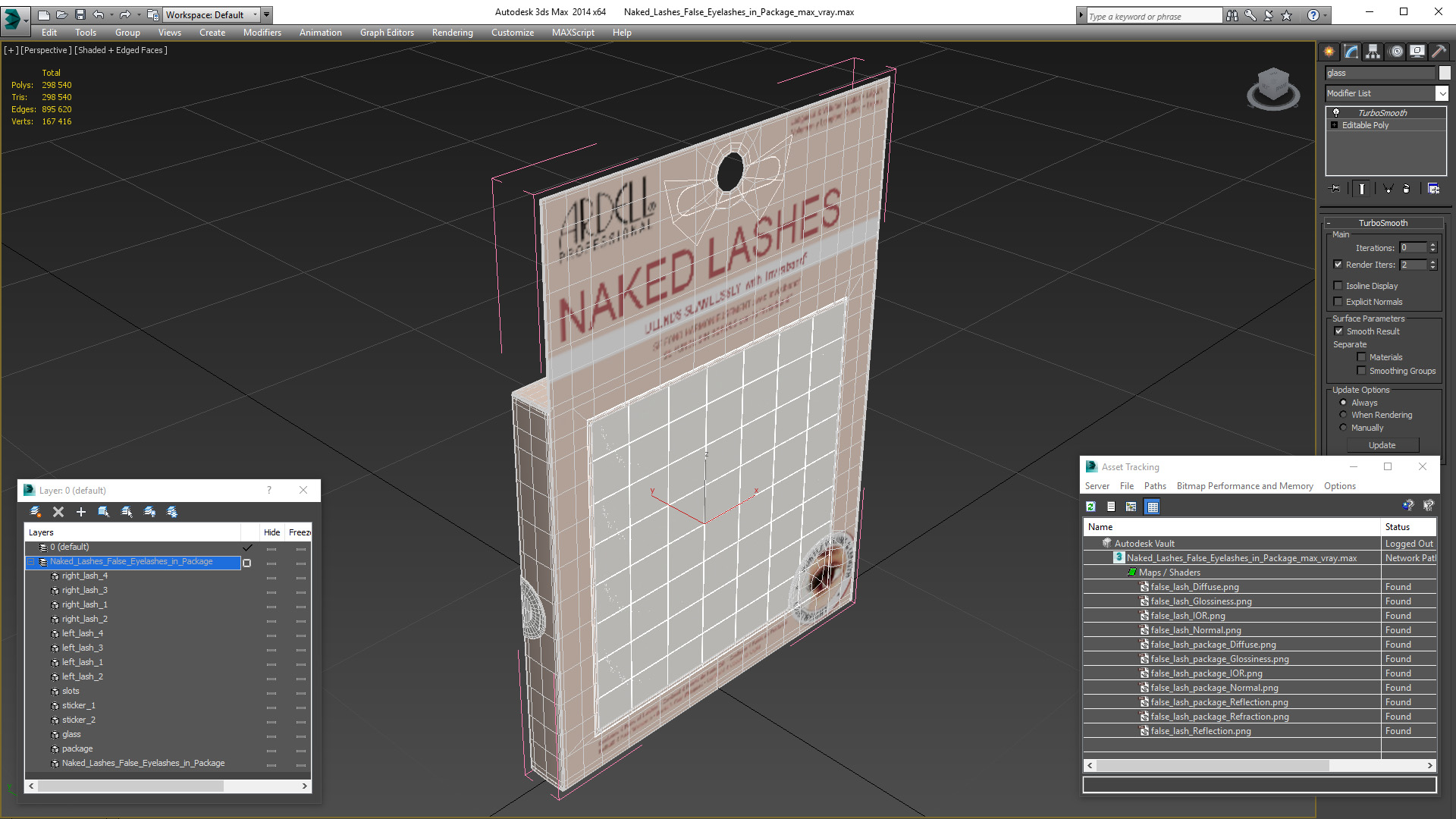The image size is (1456, 819).
Task: Click the glass object name field
Action: click(1380, 73)
